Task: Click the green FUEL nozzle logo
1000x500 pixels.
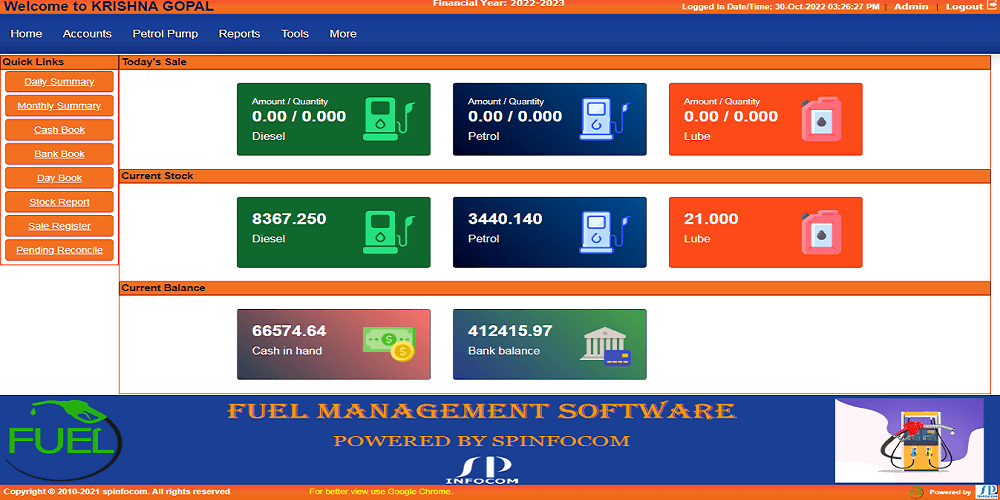Action: pos(61,439)
